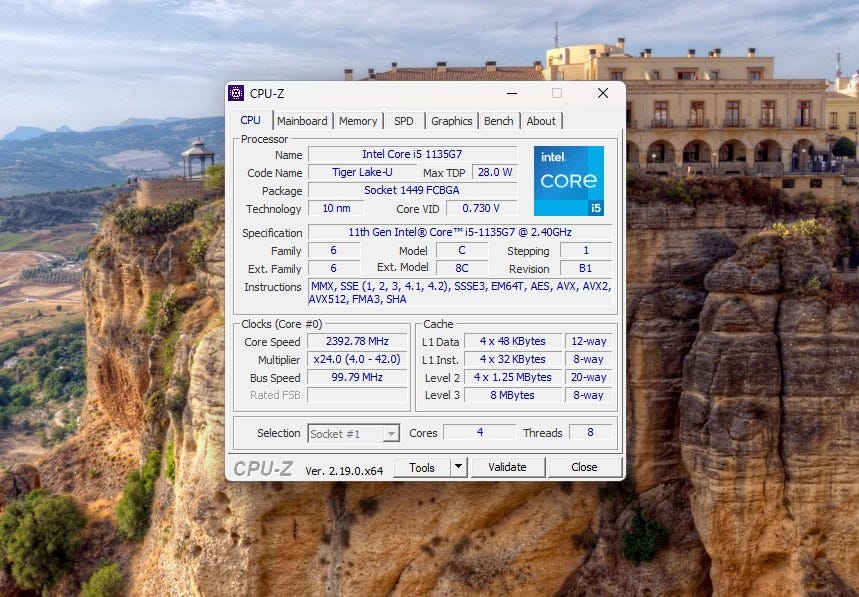Show the About tab
Viewport: 859px width, 597px height.
click(541, 121)
